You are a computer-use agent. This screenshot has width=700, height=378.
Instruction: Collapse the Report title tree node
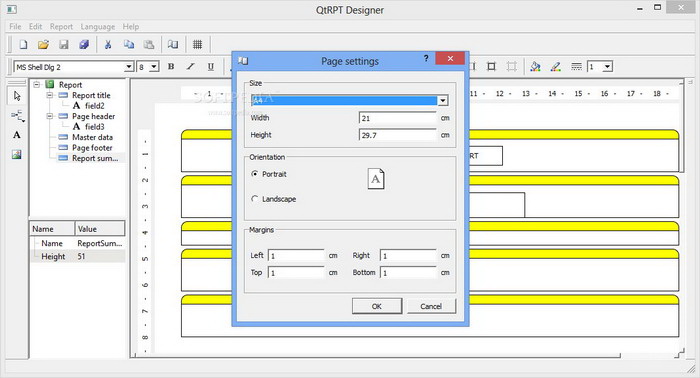pyautogui.click(x=50, y=95)
